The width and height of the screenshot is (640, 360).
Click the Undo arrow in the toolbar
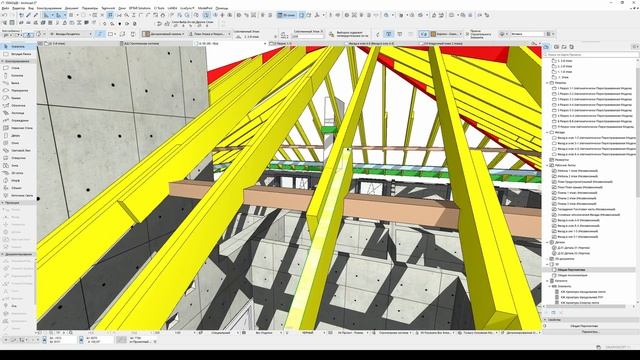[x=4, y=15]
